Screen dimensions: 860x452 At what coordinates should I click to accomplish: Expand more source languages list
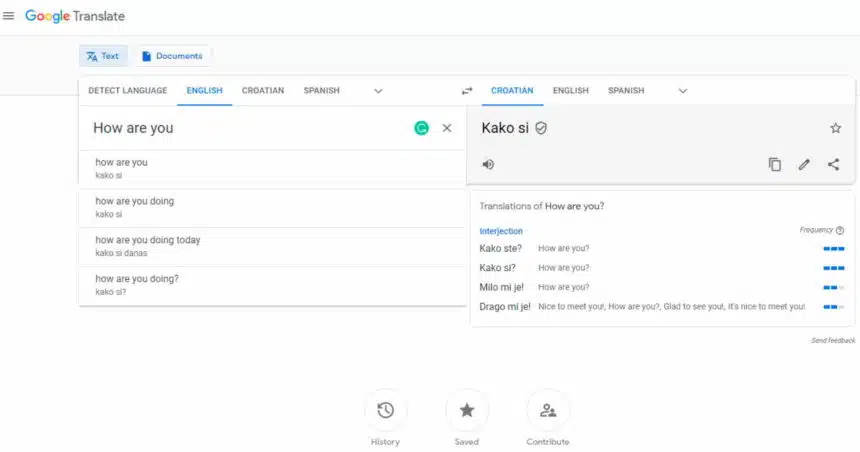click(378, 91)
